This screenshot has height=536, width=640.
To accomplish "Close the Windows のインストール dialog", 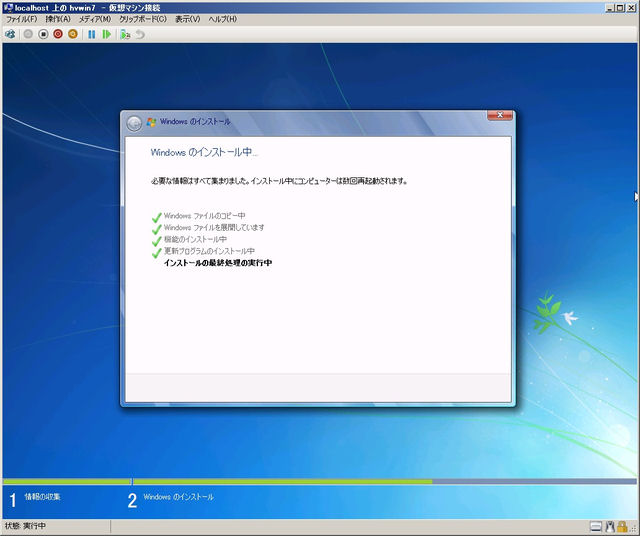I will (500, 116).
